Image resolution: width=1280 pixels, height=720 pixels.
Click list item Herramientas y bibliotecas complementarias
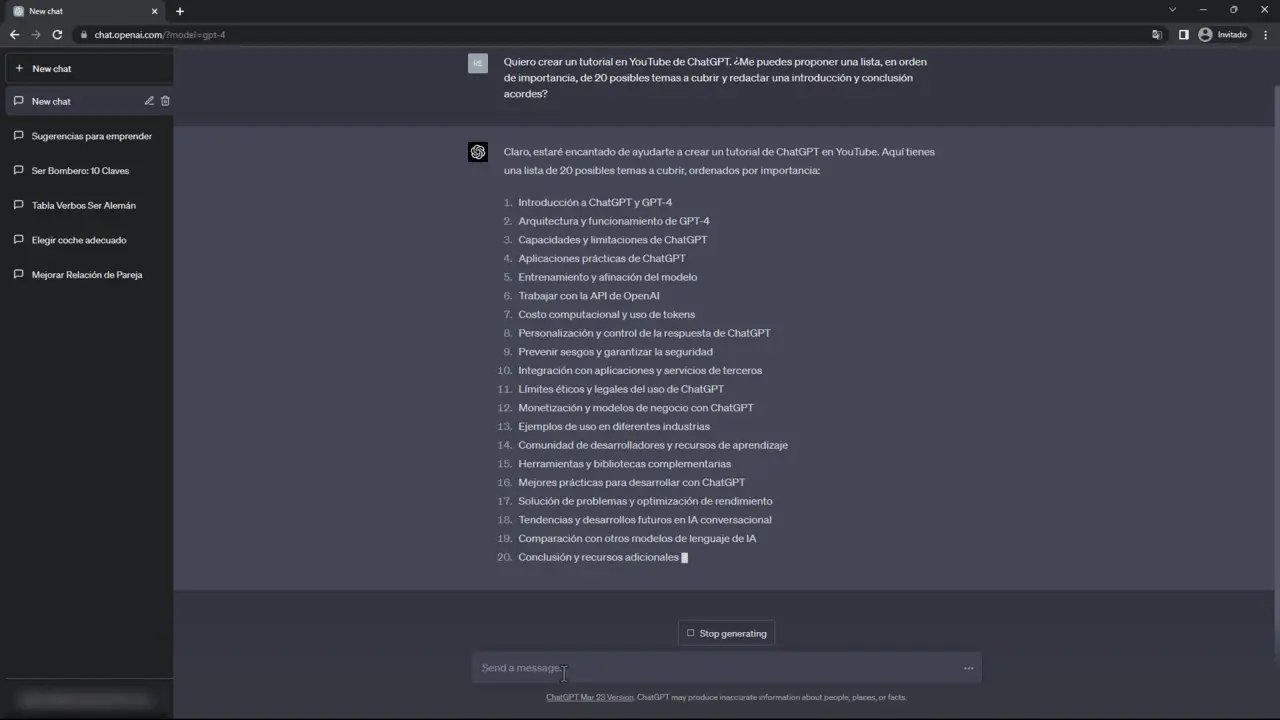624,464
